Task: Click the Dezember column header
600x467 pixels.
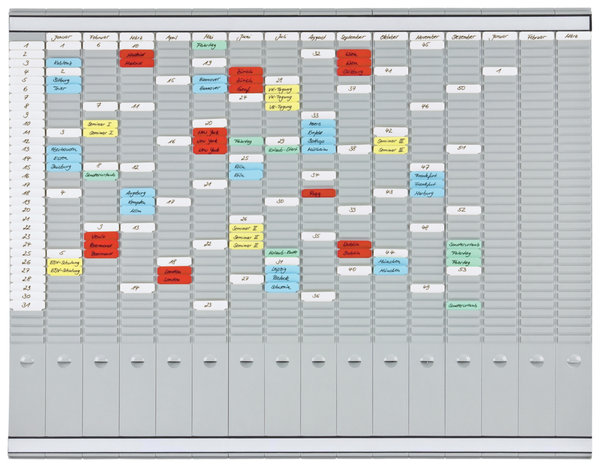Action: (x=462, y=35)
